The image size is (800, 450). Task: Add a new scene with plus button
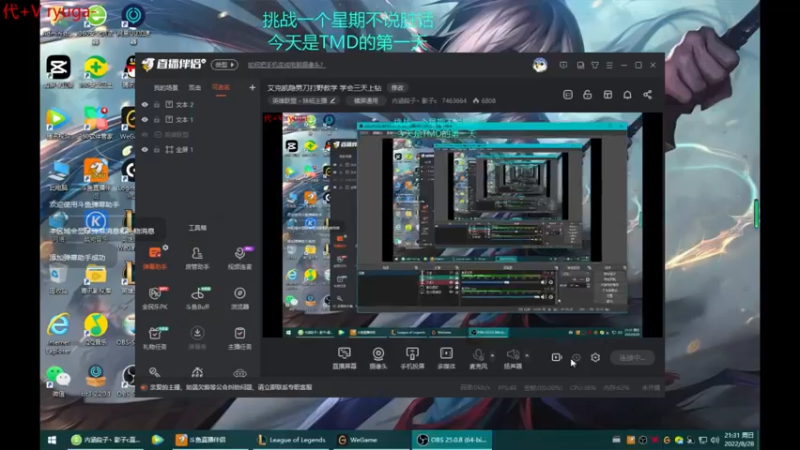pos(252,88)
